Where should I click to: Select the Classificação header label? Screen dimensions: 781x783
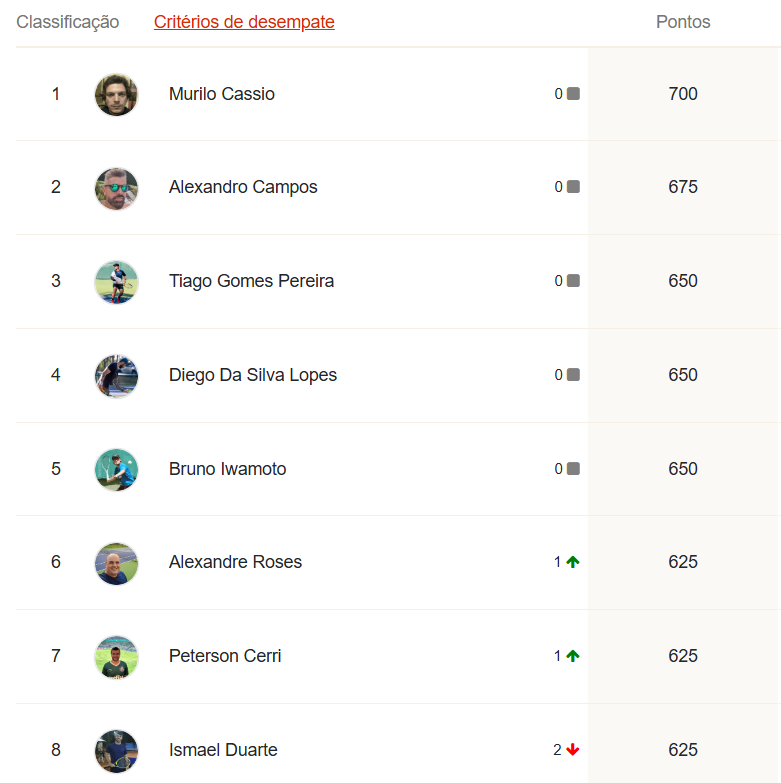(67, 22)
